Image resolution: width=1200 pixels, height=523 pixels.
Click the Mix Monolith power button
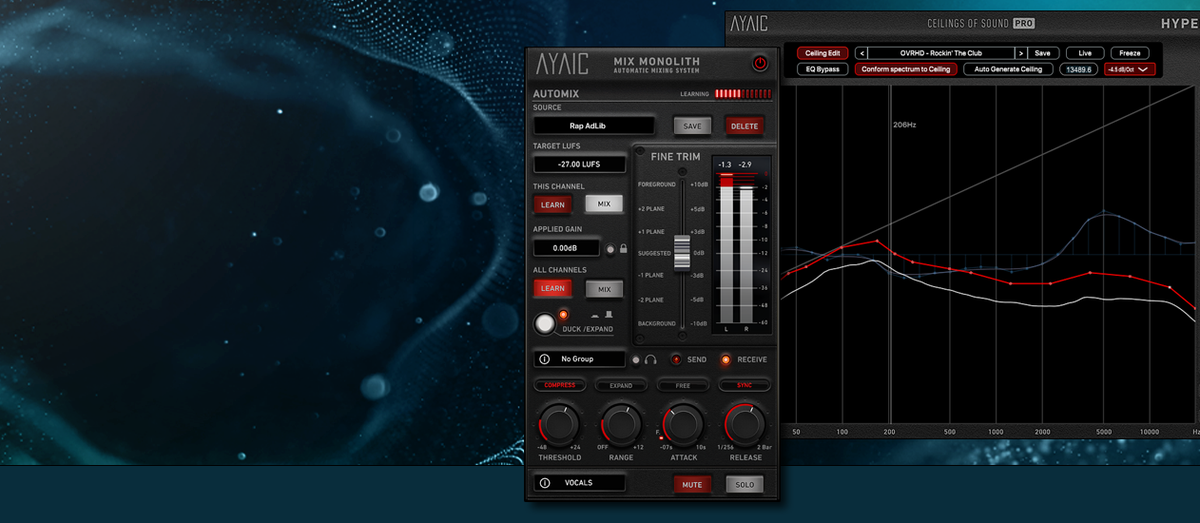[760, 64]
